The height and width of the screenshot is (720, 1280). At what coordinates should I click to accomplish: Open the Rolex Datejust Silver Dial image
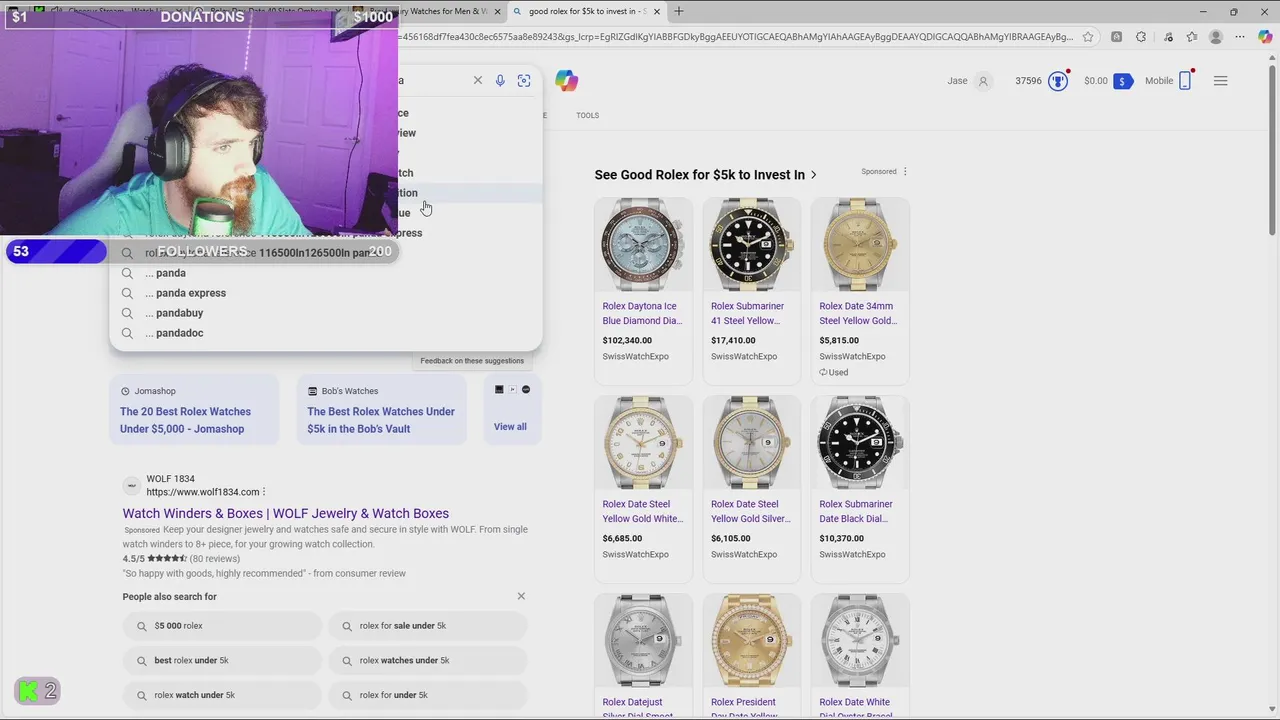(x=643, y=641)
